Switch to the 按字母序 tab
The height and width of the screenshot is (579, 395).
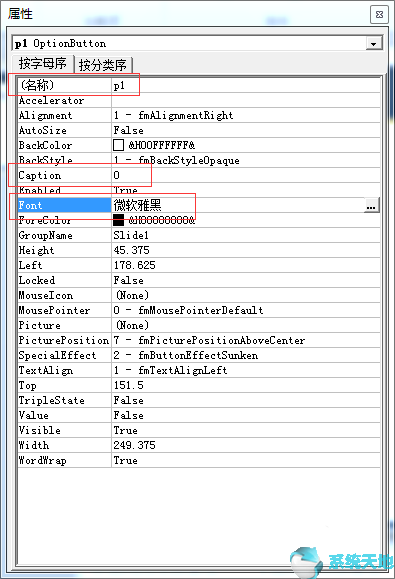pos(43,64)
